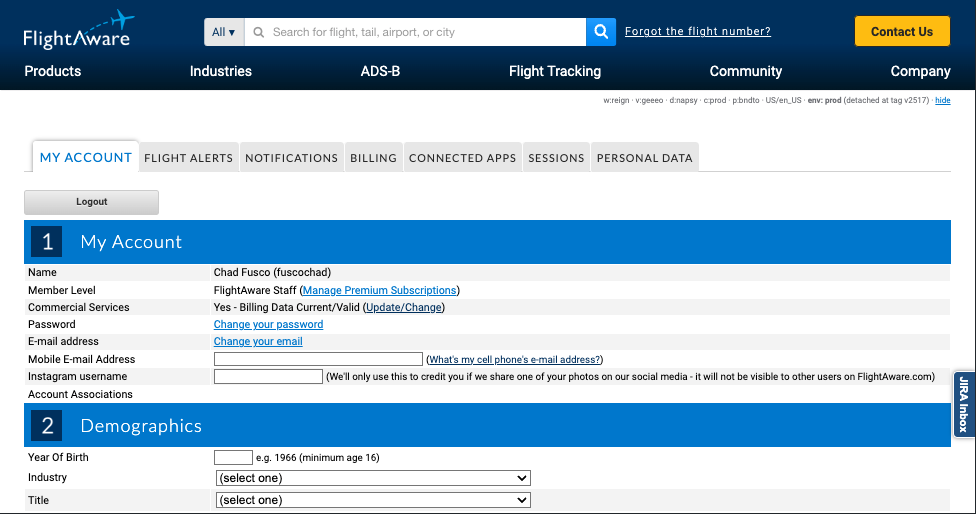Click the FlightAware logo

78,30
